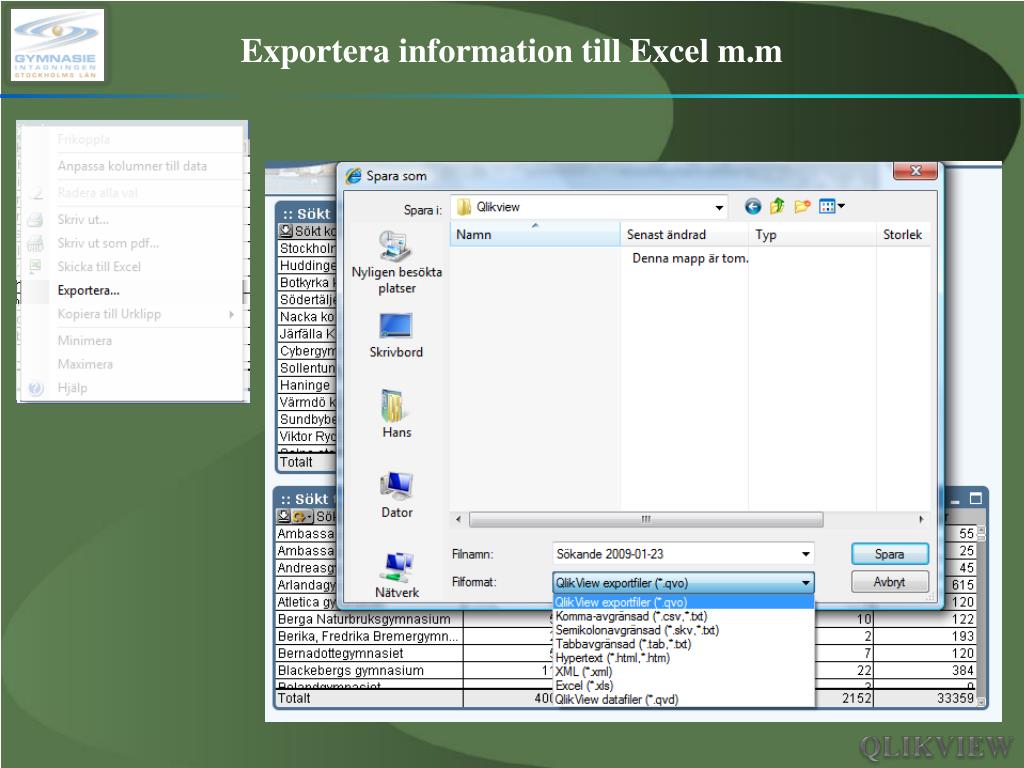Viewport: 1024px width, 768px height.
Task: Sort by Storlek column header
Action: 903,234
